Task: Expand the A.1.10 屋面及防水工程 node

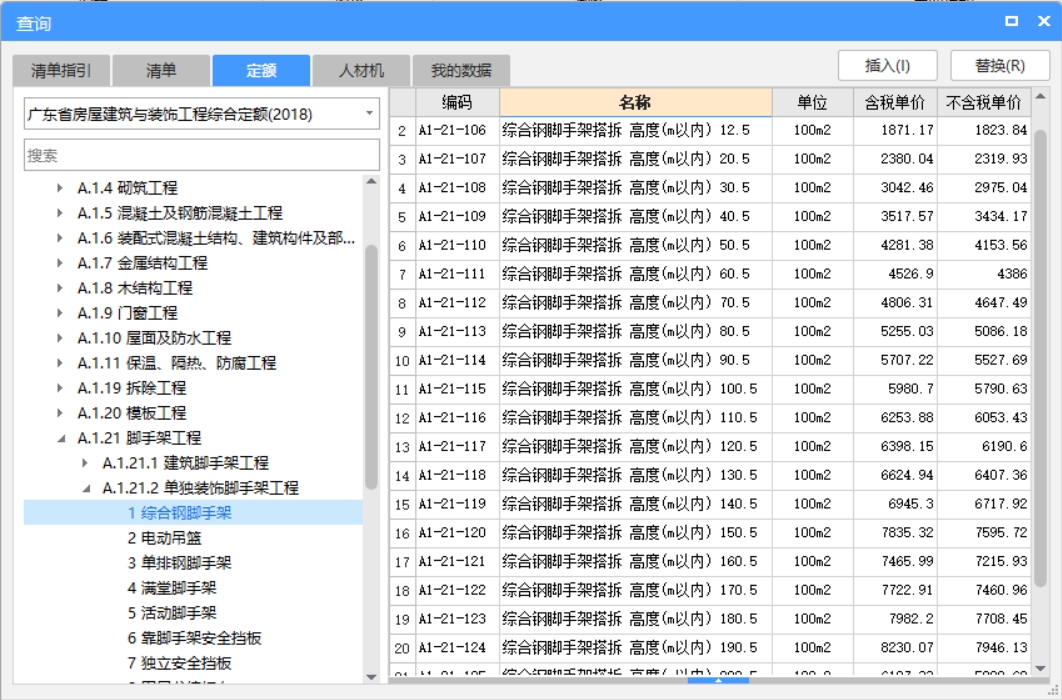Action: (x=60, y=338)
